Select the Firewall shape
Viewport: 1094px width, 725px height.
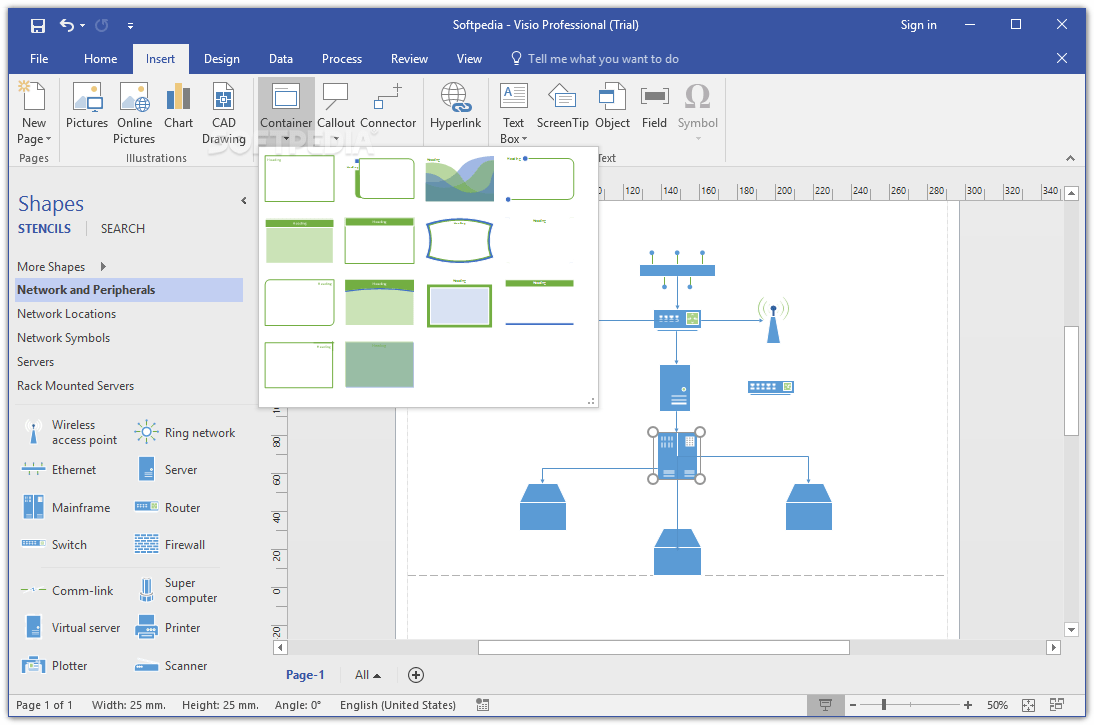(170, 544)
